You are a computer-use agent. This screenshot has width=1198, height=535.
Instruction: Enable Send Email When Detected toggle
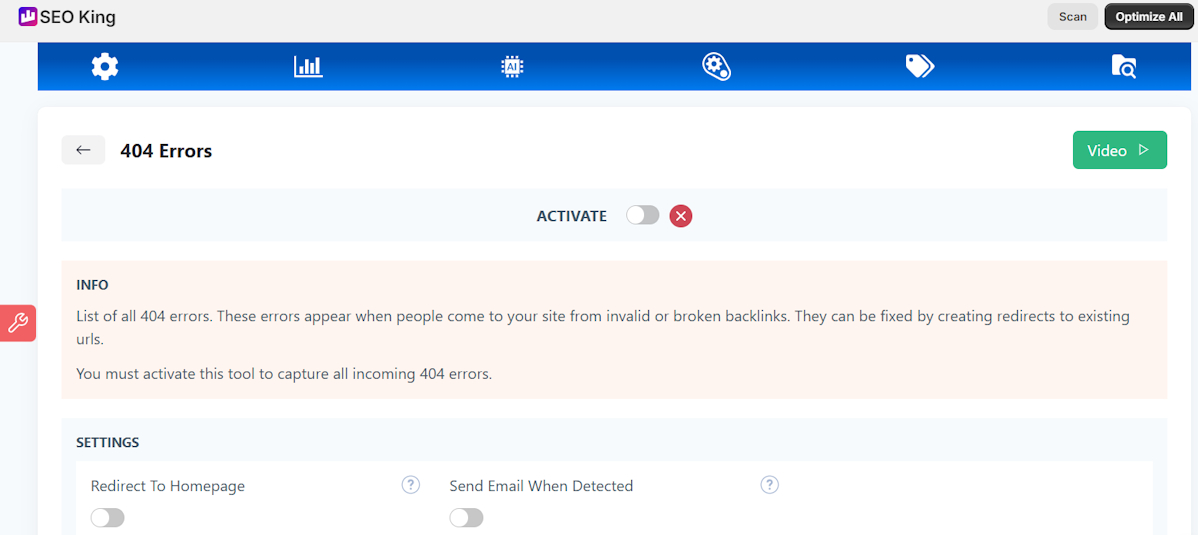click(466, 518)
